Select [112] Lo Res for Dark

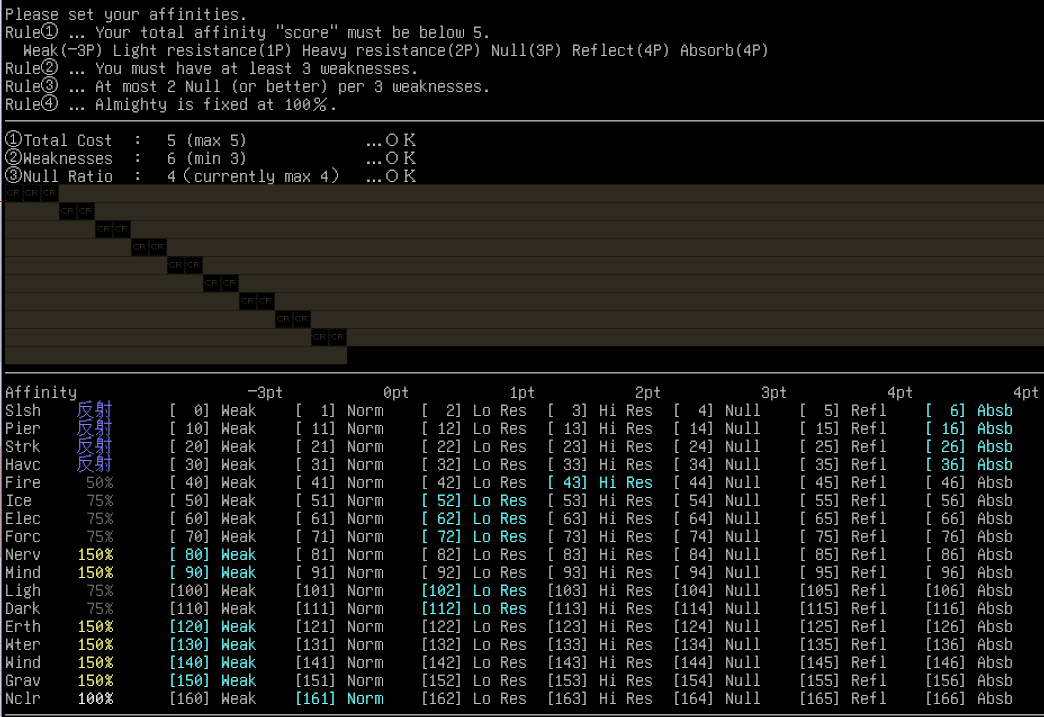coord(473,608)
